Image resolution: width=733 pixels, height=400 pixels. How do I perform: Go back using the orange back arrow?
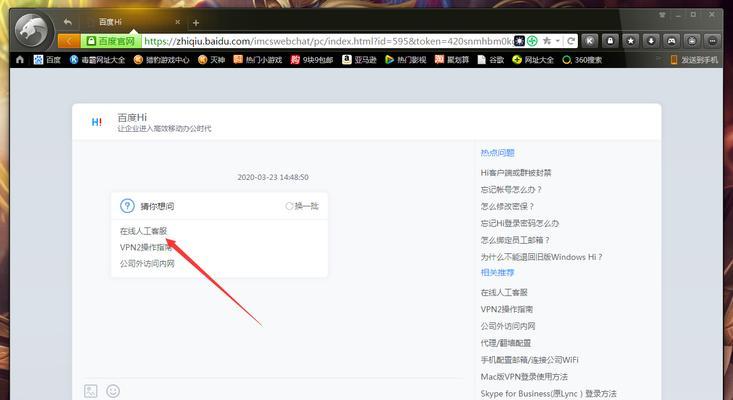(69, 41)
